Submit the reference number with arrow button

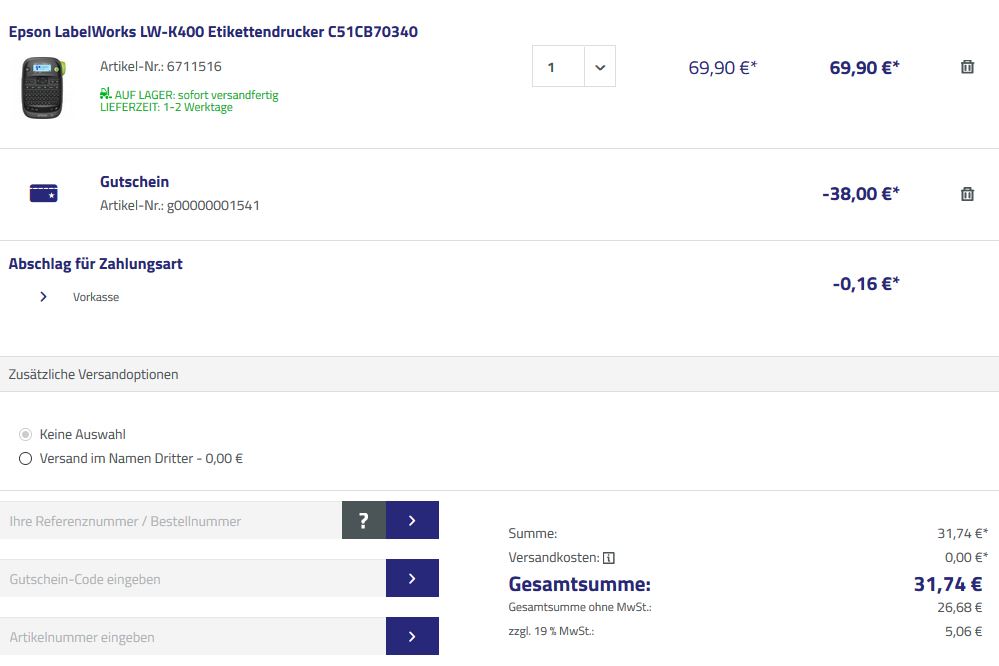click(x=412, y=520)
